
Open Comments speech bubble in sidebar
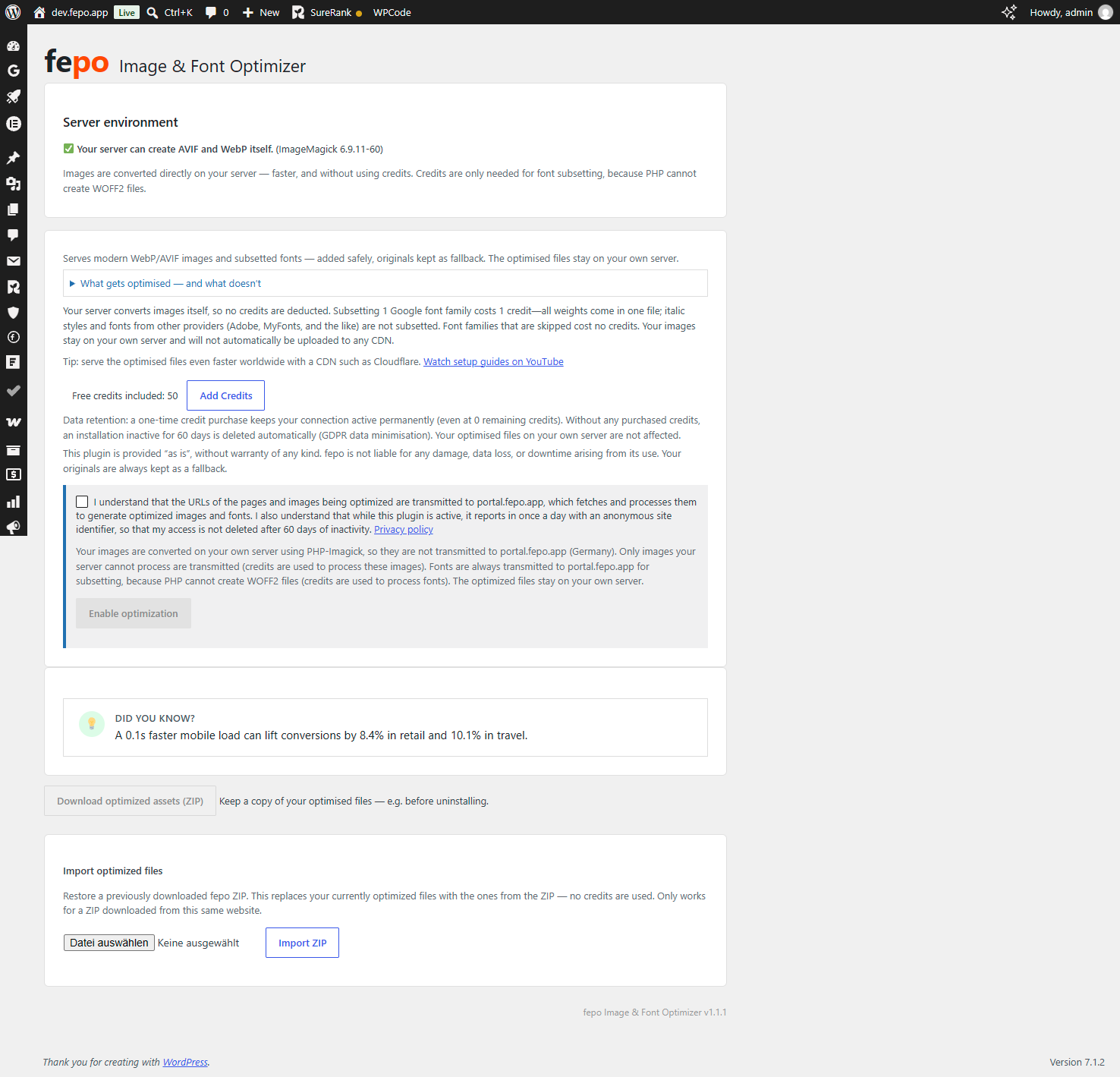pos(13,235)
